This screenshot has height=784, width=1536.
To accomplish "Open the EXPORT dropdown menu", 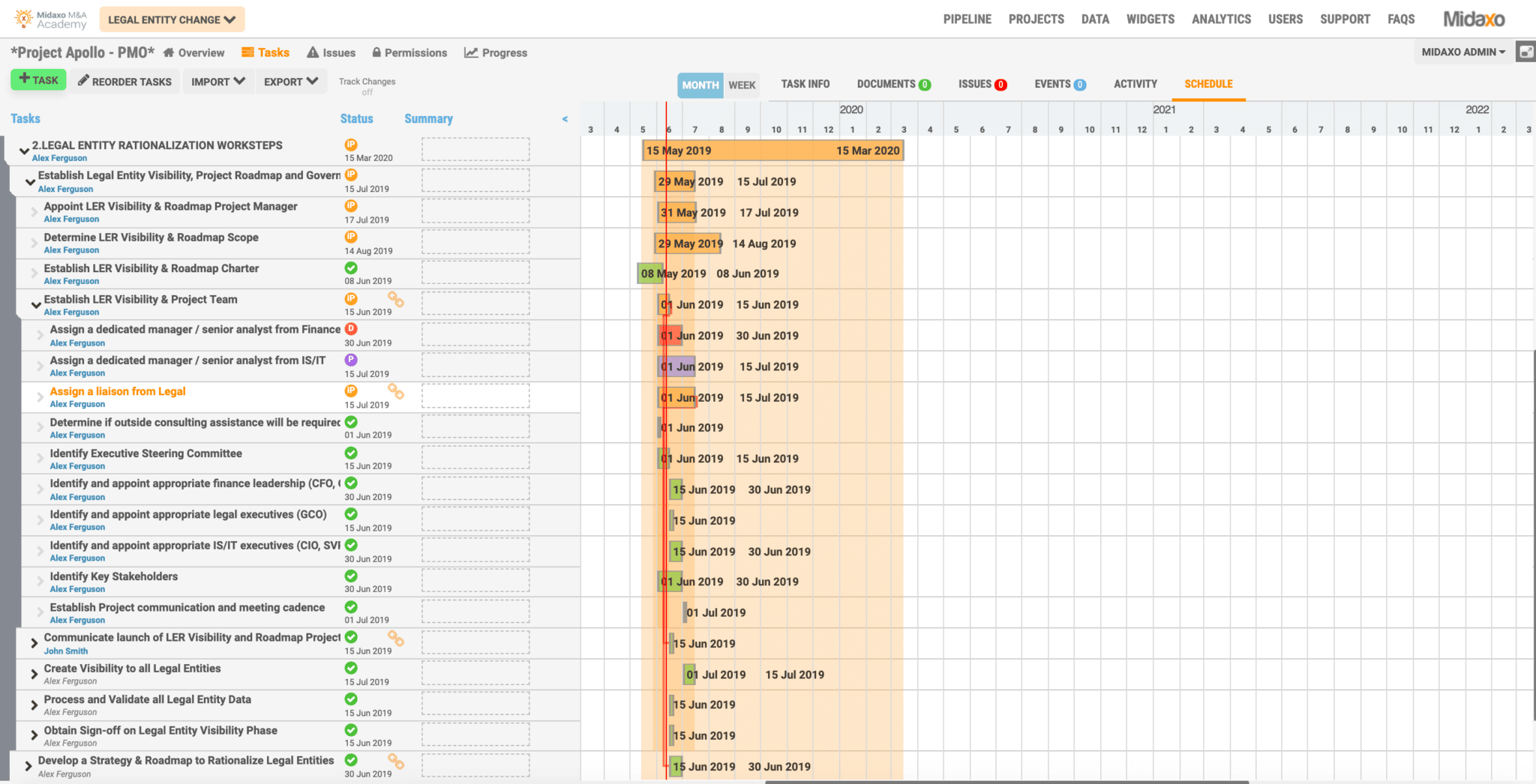I will click(x=291, y=81).
